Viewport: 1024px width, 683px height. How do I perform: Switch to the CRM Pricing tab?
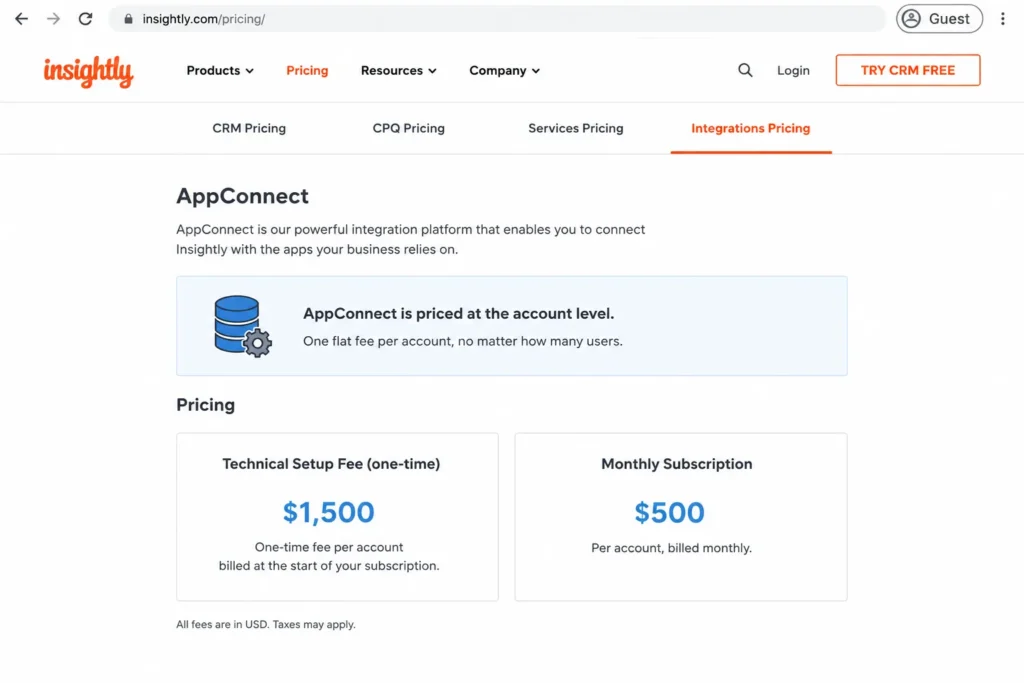(x=249, y=129)
